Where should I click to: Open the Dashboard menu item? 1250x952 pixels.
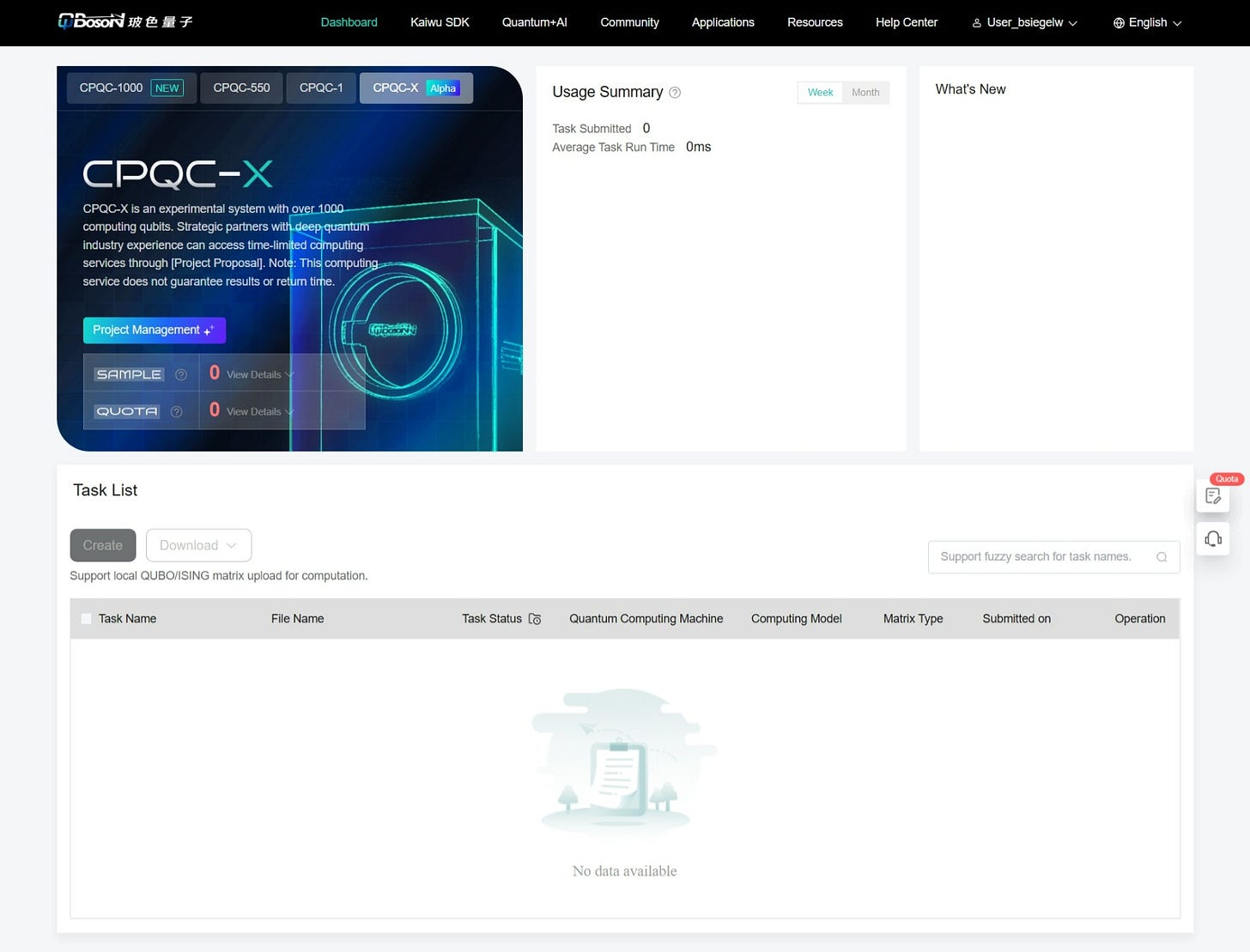[x=349, y=22]
